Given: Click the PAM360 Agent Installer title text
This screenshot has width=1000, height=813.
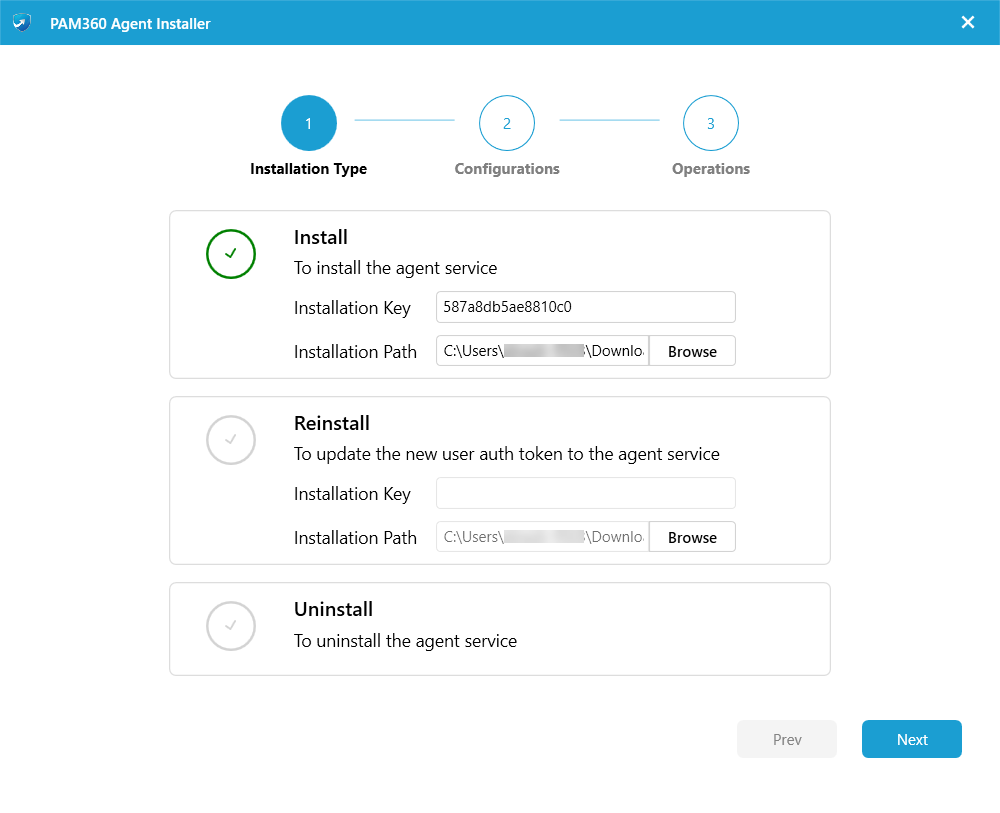Looking at the screenshot, I should point(130,24).
